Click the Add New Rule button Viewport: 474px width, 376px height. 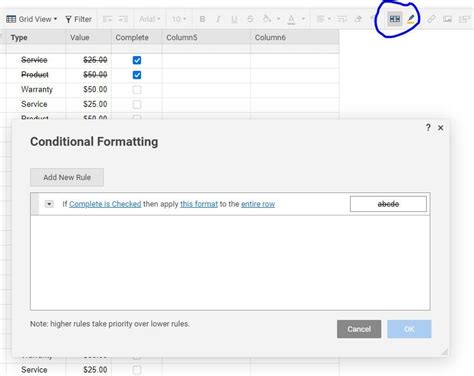click(x=67, y=177)
